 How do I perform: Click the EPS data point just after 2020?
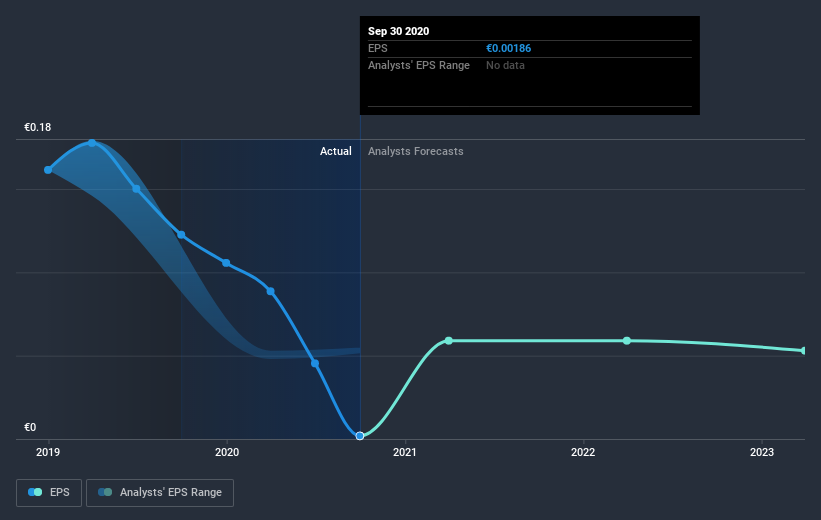pos(270,291)
